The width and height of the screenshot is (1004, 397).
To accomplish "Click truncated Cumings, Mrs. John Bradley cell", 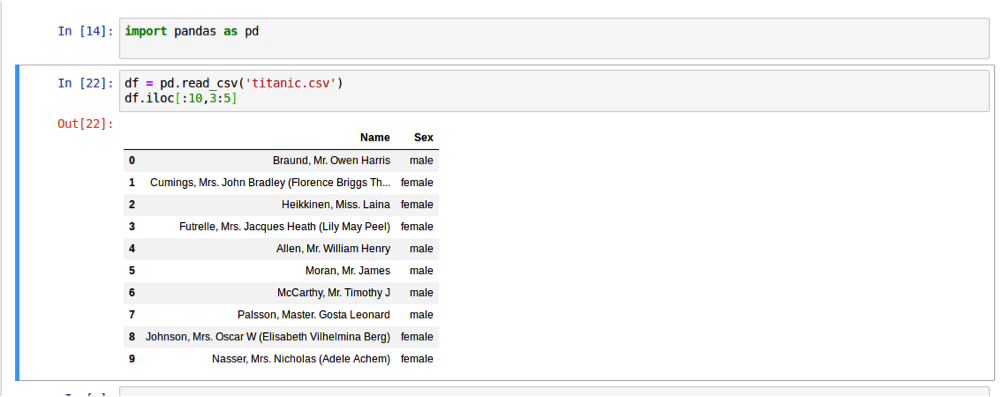I will pyautogui.click(x=270, y=182).
